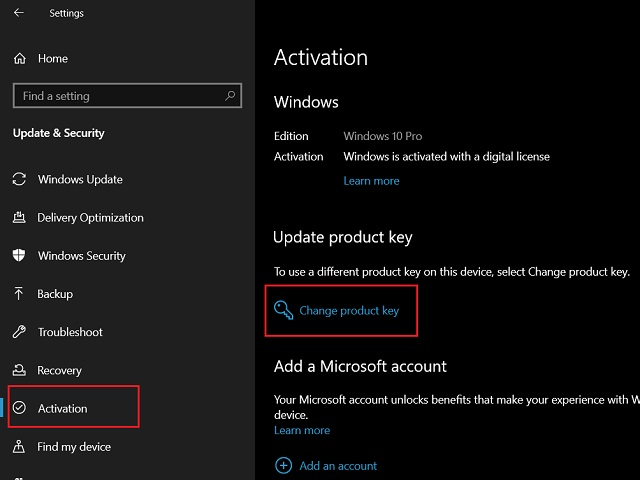Focus the Find a setting search box
The height and width of the screenshot is (480, 640).
[120, 96]
